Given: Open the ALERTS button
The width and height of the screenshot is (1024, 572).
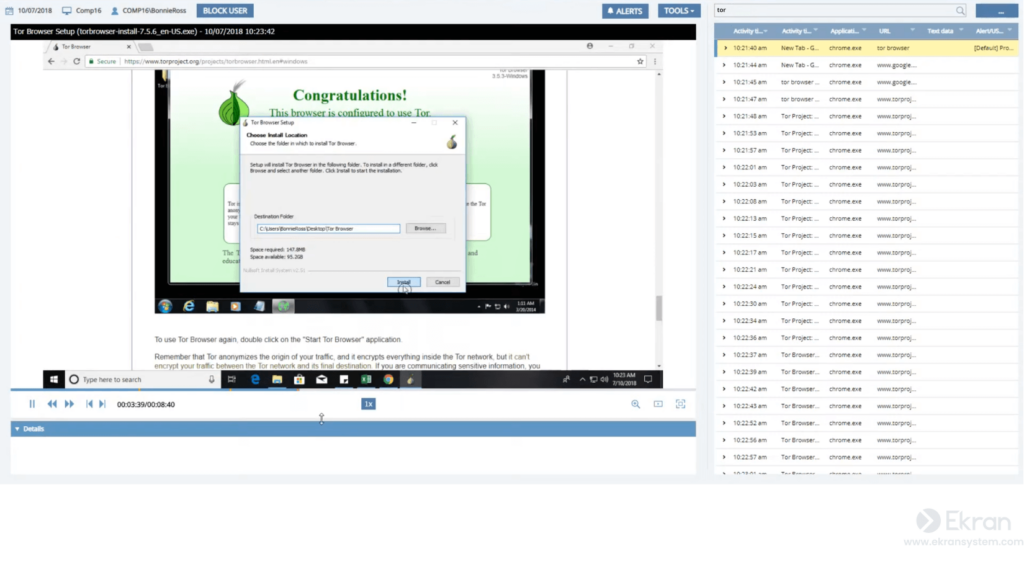Looking at the screenshot, I should [x=625, y=10].
